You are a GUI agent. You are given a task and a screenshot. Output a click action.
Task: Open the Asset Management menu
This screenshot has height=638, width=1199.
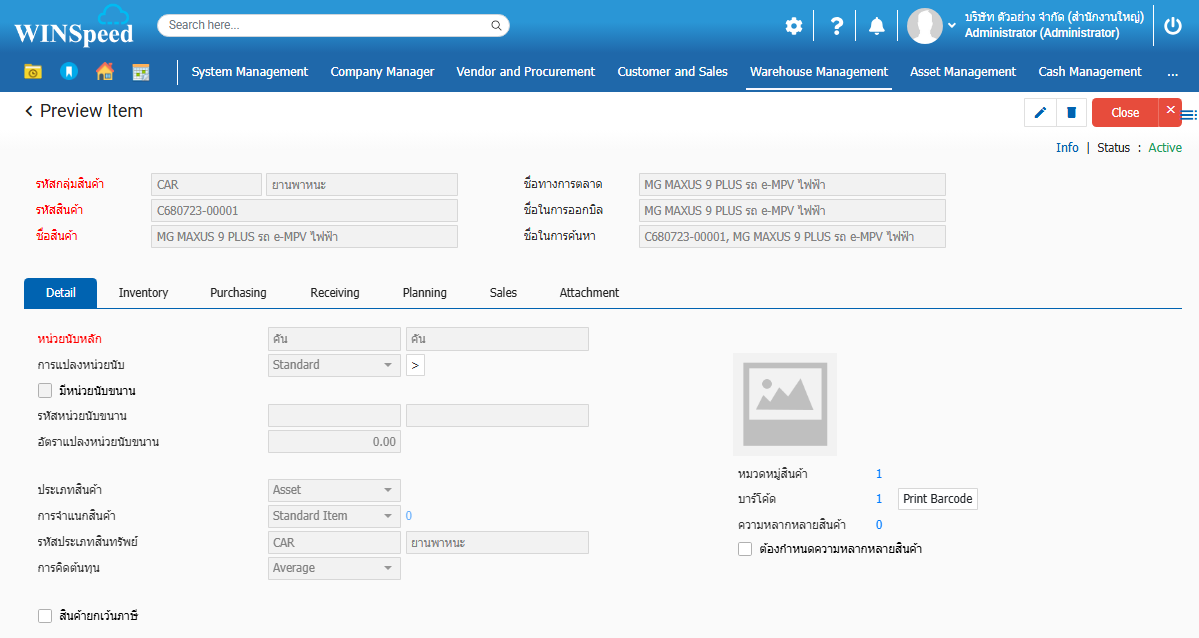tap(962, 72)
